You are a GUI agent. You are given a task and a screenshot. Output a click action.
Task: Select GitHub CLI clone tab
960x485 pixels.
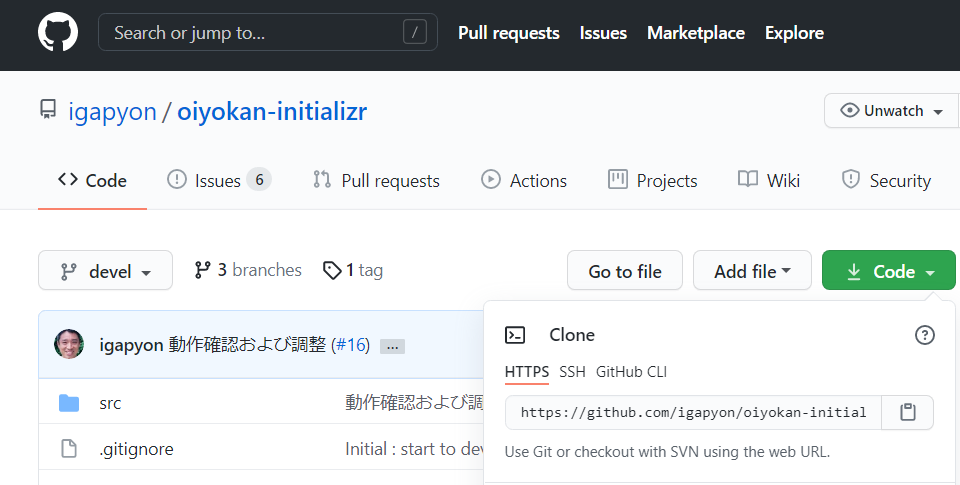[631, 372]
